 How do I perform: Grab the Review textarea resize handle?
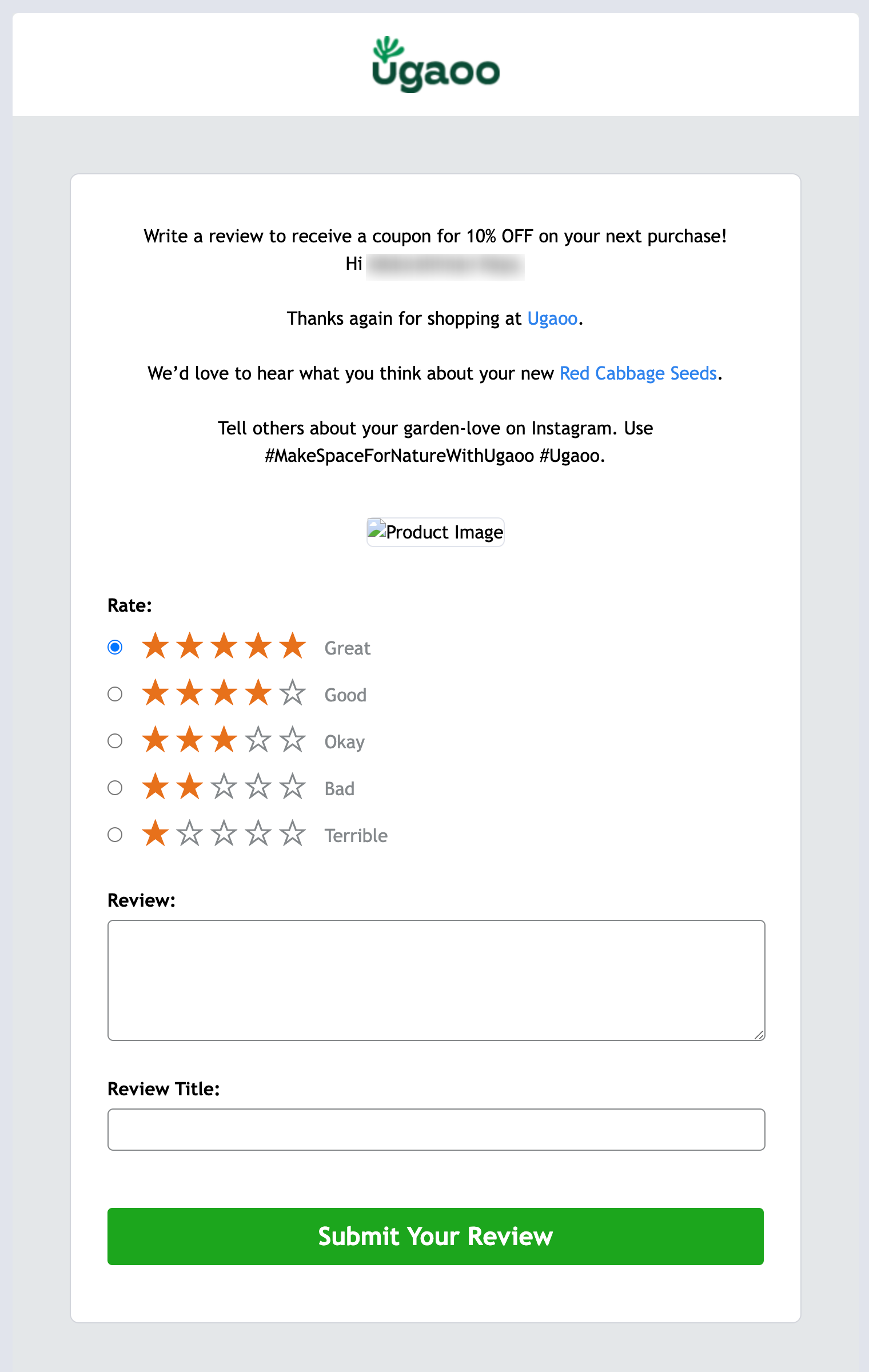pyautogui.click(x=759, y=1035)
